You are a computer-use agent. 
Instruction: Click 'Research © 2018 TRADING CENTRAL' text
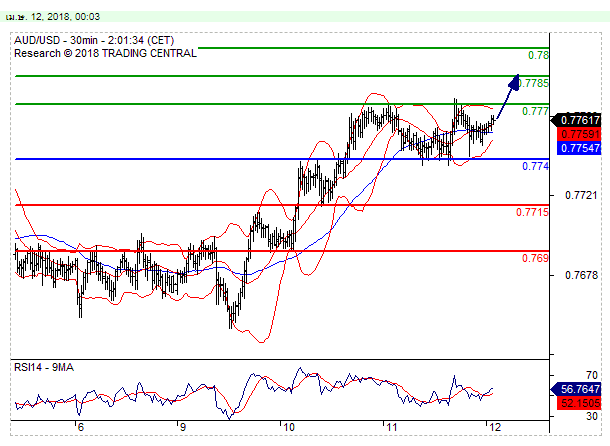pyautogui.click(x=105, y=53)
